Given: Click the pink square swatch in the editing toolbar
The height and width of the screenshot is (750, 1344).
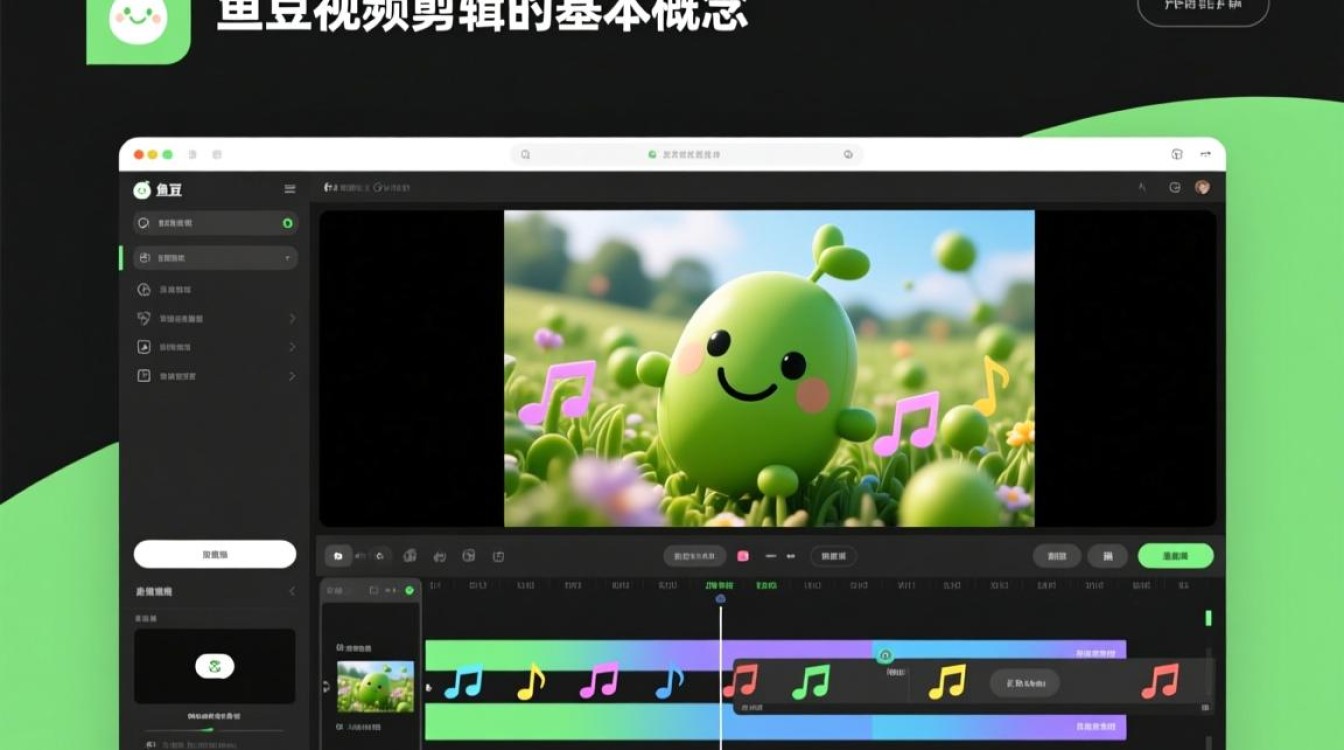Looking at the screenshot, I should click(743, 556).
